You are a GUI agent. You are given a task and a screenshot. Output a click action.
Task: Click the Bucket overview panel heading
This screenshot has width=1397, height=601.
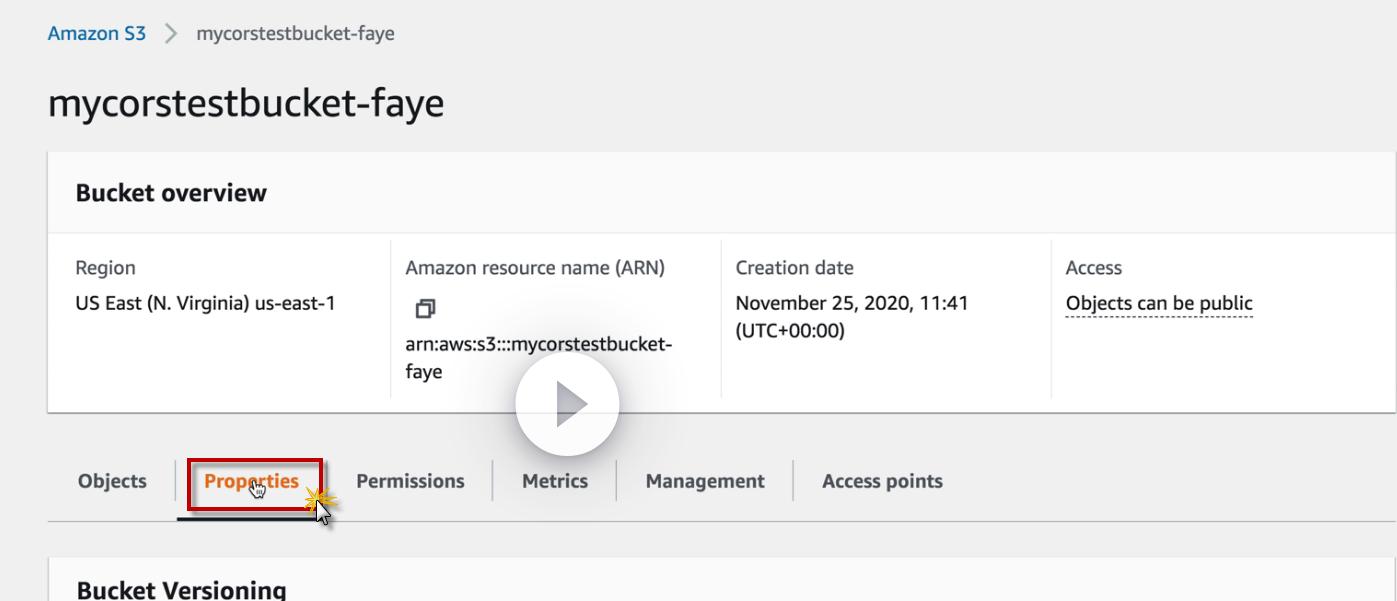click(x=171, y=193)
